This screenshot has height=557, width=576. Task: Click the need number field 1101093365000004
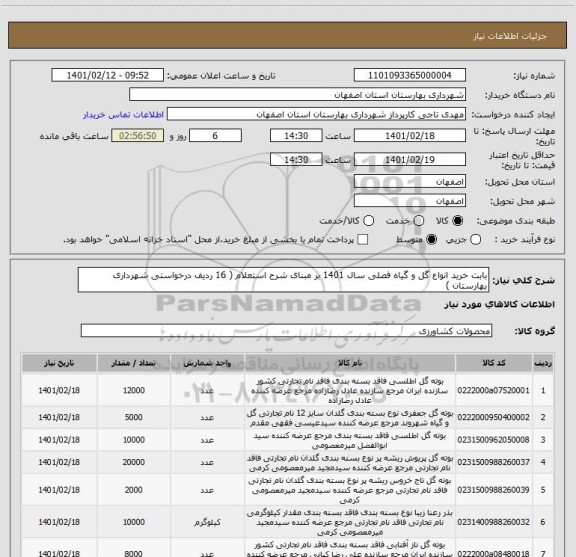click(x=410, y=75)
